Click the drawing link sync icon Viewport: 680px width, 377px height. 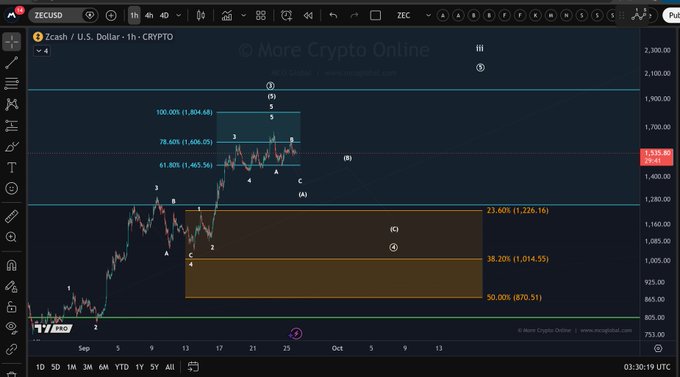pyautogui.click(x=12, y=349)
